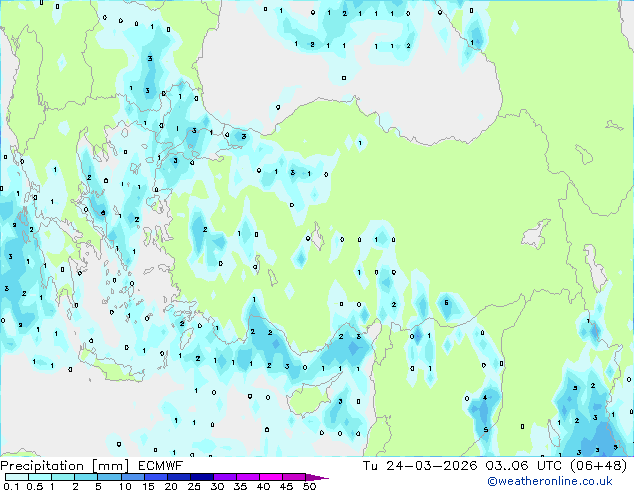
Task: Click the '50' legend scale value
Action: [310, 486]
